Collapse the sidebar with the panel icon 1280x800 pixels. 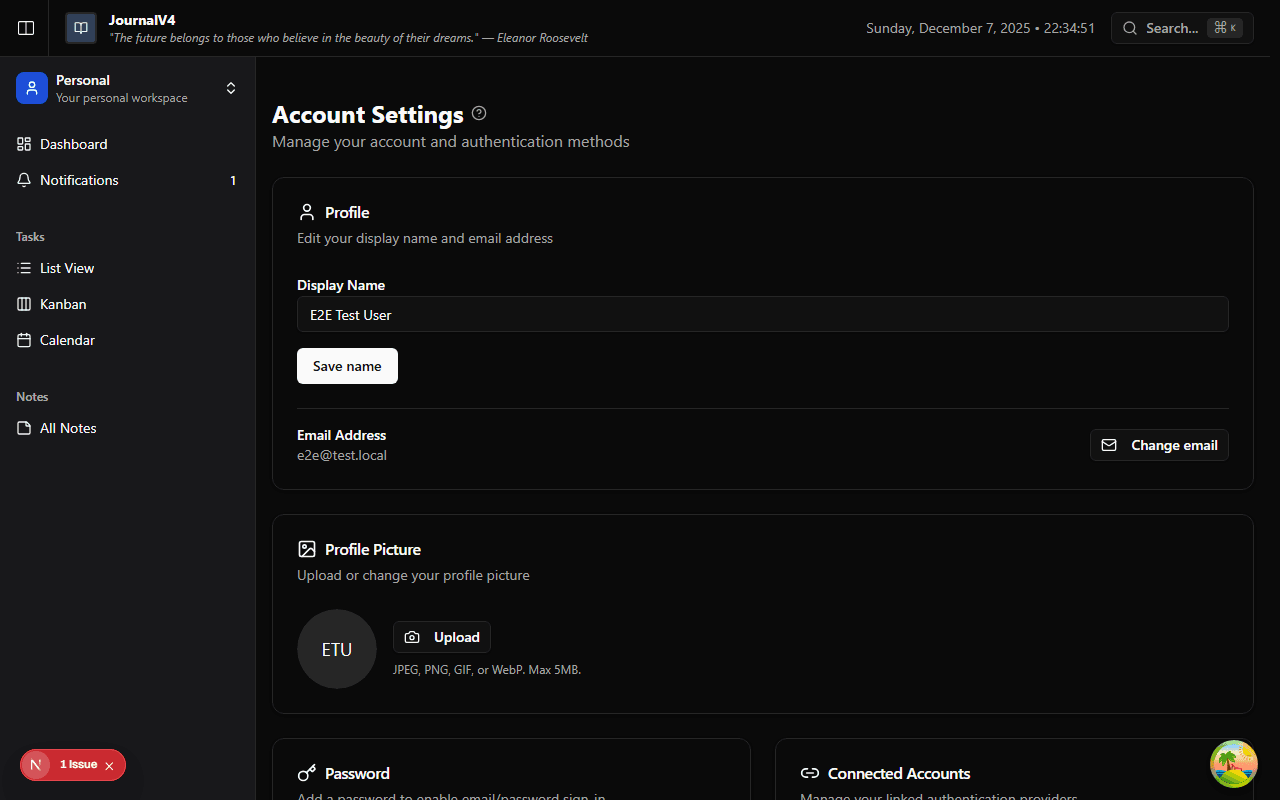point(25,28)
